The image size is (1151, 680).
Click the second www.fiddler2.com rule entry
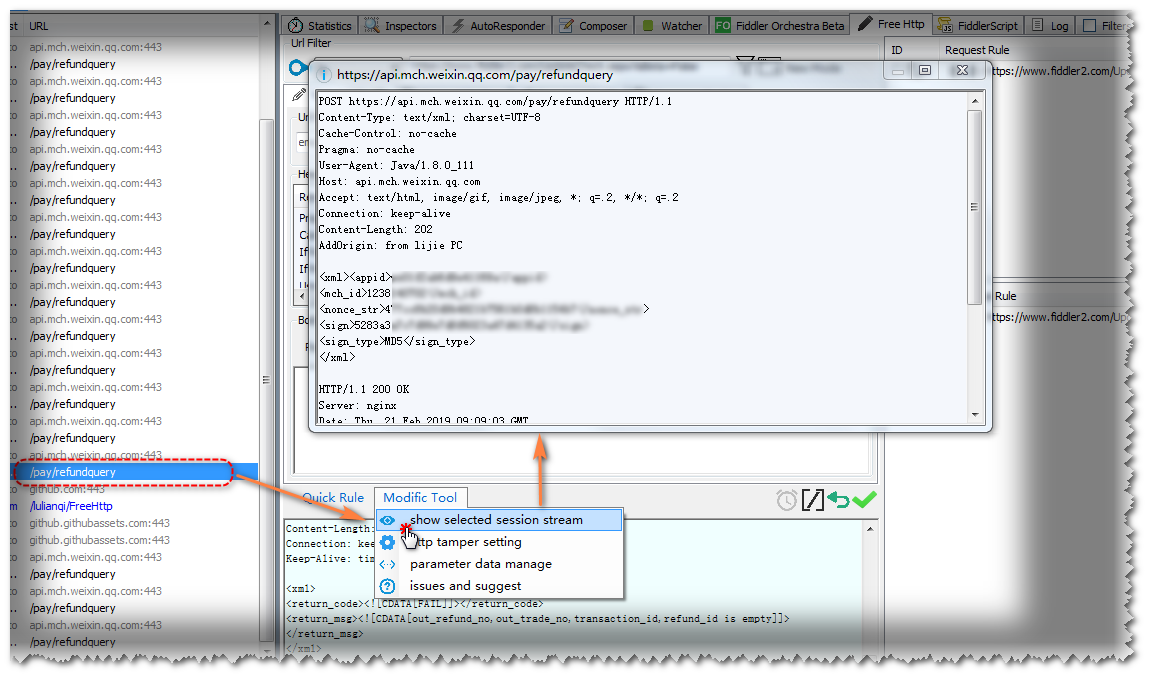click(x=1060, y=317)
